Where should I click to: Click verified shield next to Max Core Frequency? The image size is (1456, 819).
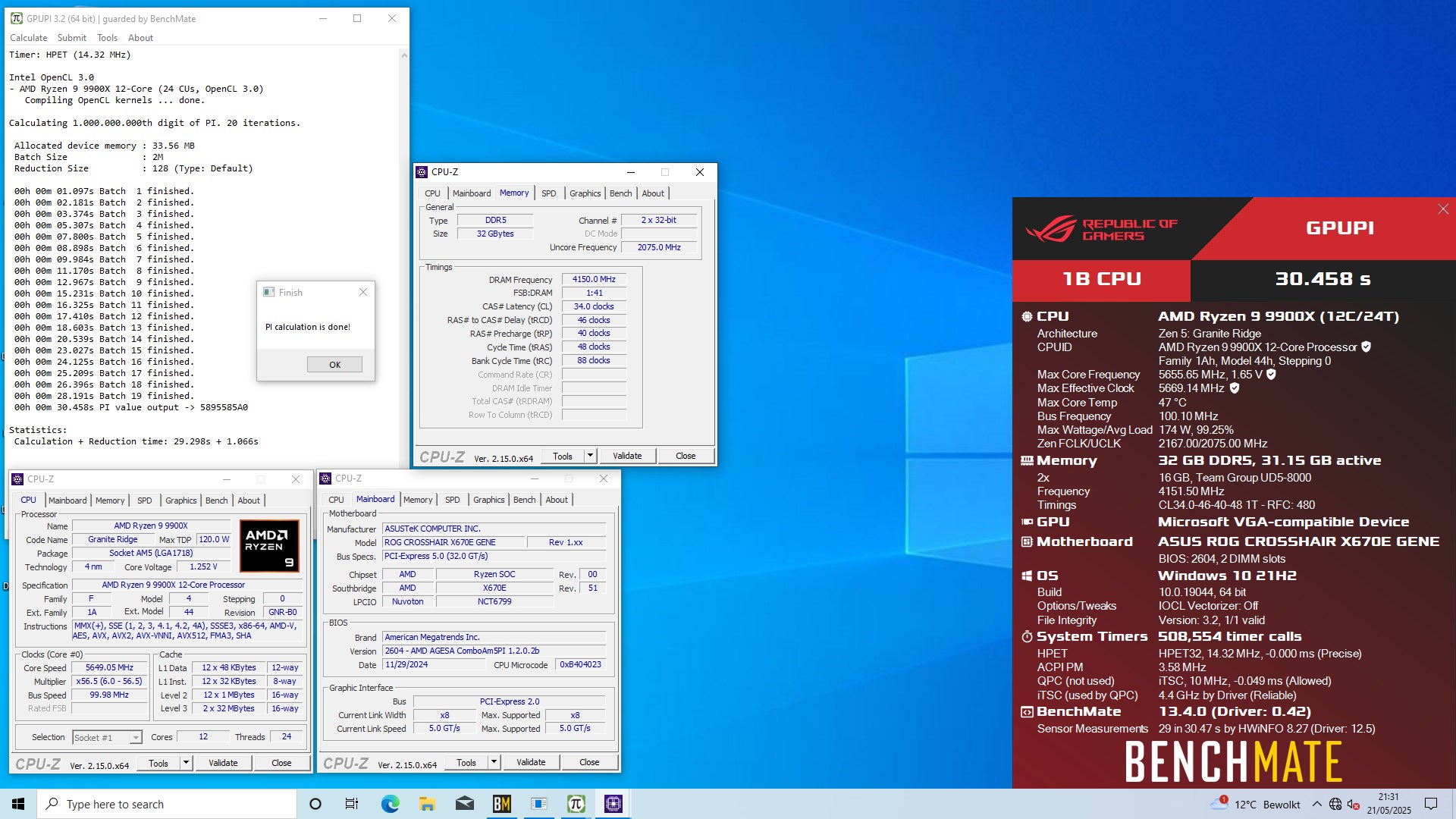[1271, 374]
